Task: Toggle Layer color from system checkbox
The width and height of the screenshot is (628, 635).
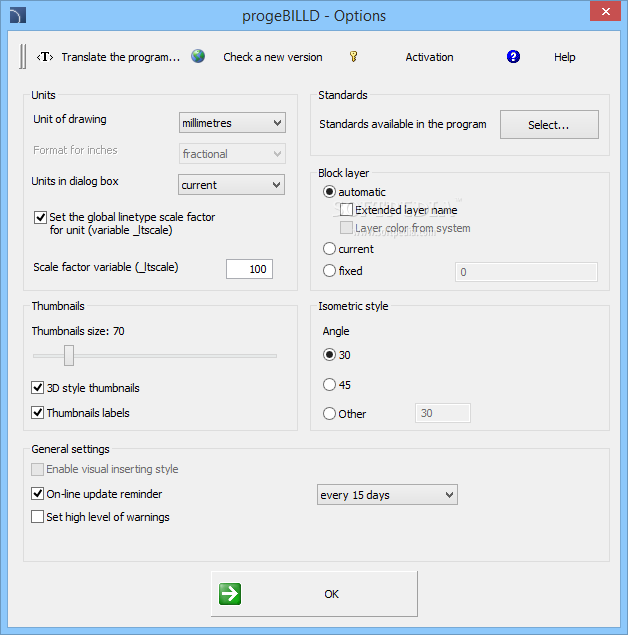Action: point(346,228)
